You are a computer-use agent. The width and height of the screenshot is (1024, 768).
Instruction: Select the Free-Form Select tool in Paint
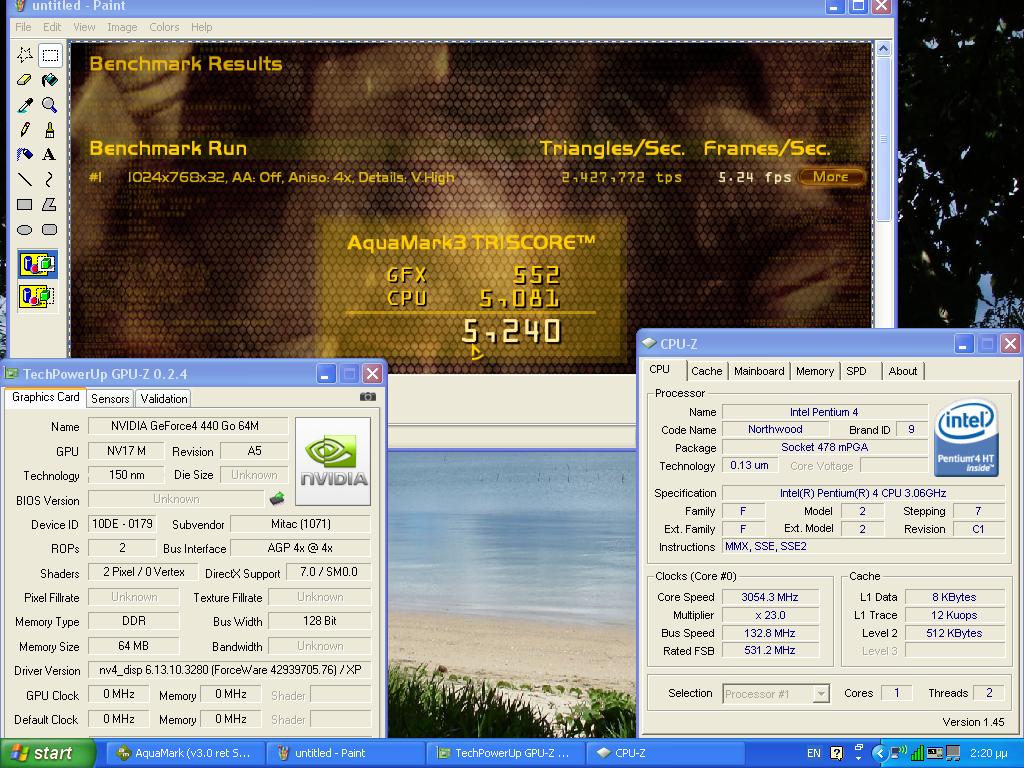tap(25, 56)
